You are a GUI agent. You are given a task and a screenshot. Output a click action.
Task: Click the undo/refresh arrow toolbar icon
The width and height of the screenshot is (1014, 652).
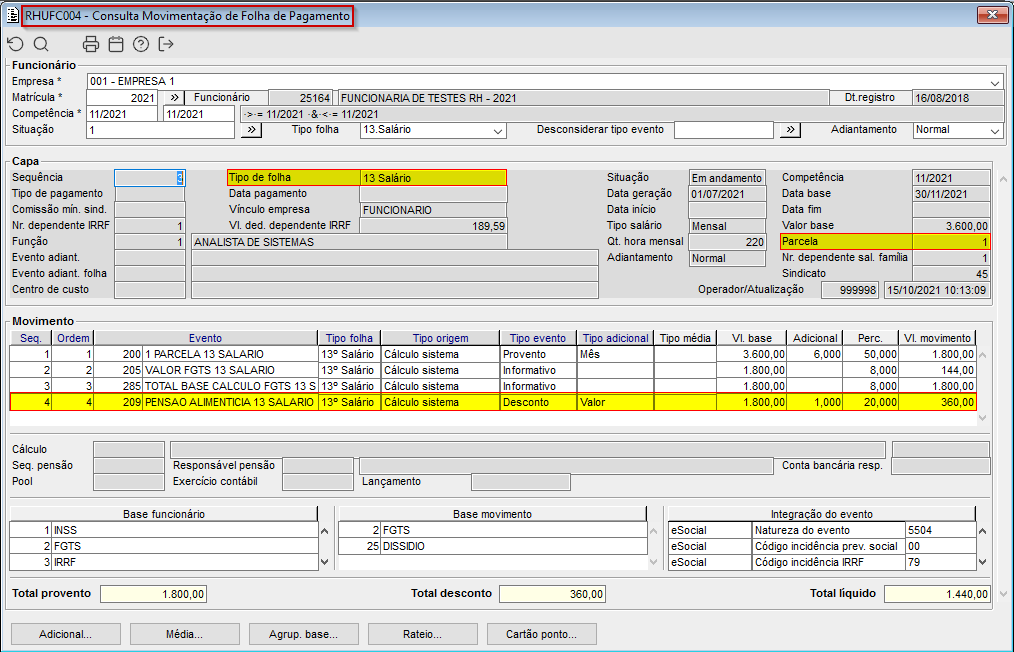coord(15,44)
